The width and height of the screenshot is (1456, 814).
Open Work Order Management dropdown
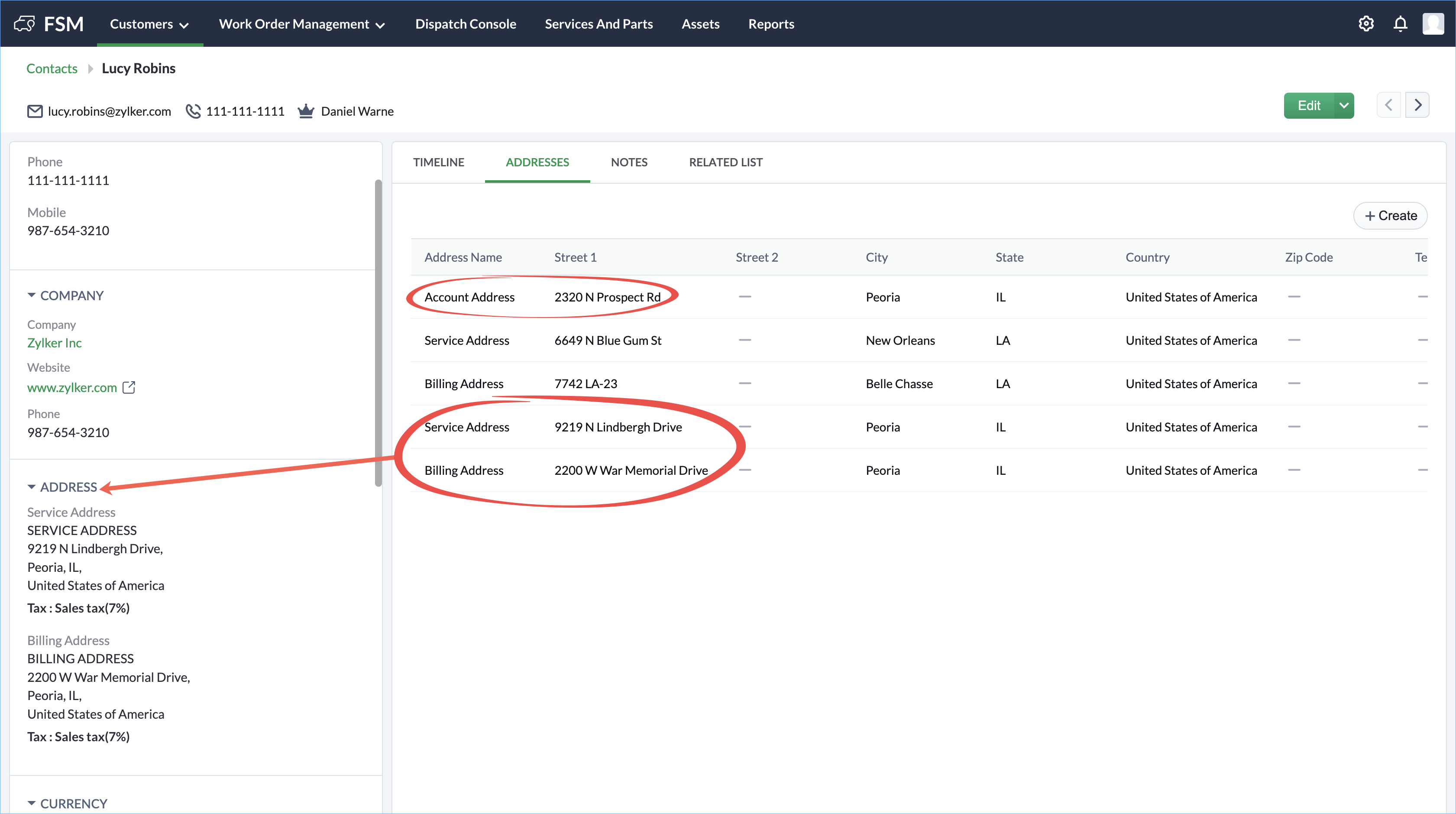pos(302,24)
